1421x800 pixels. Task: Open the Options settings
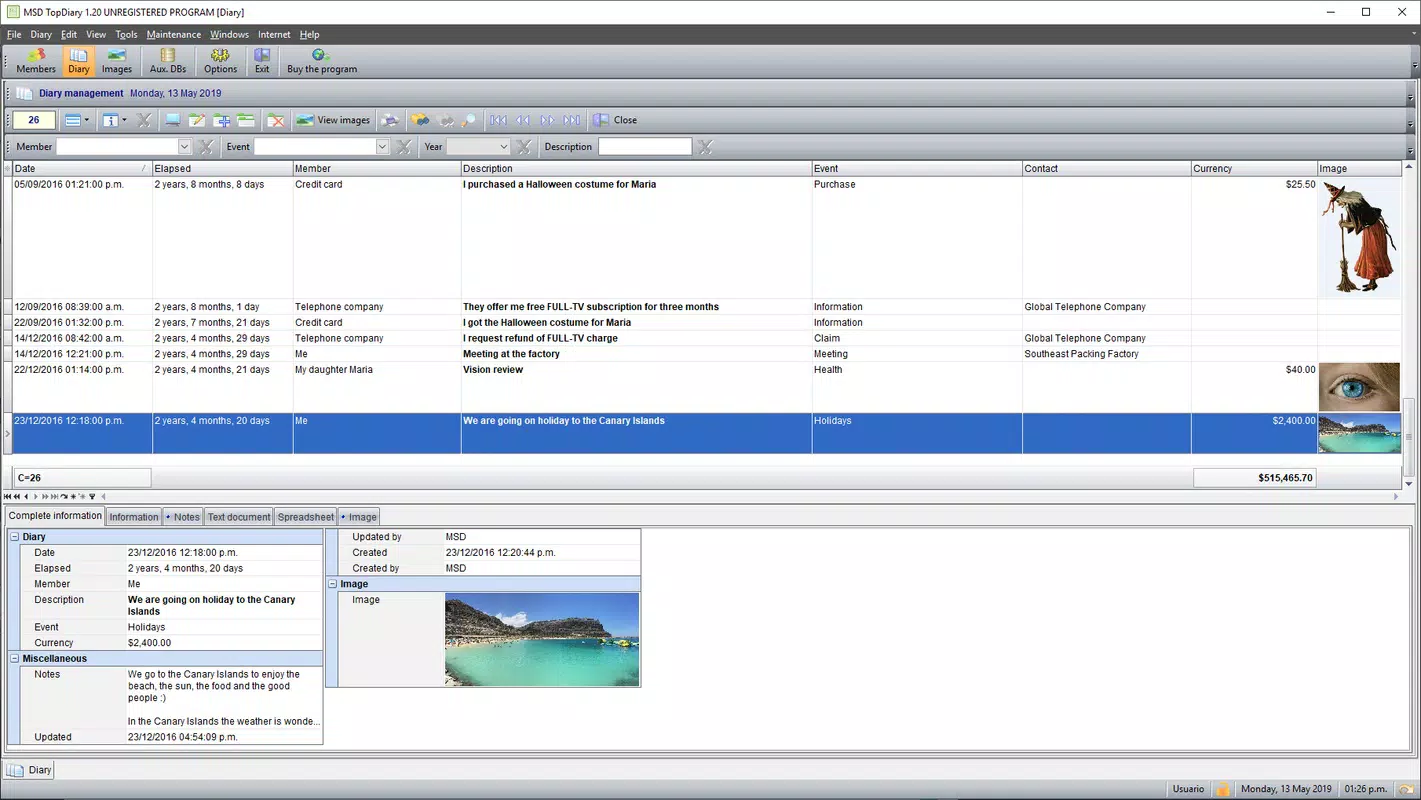pos(220,61)
